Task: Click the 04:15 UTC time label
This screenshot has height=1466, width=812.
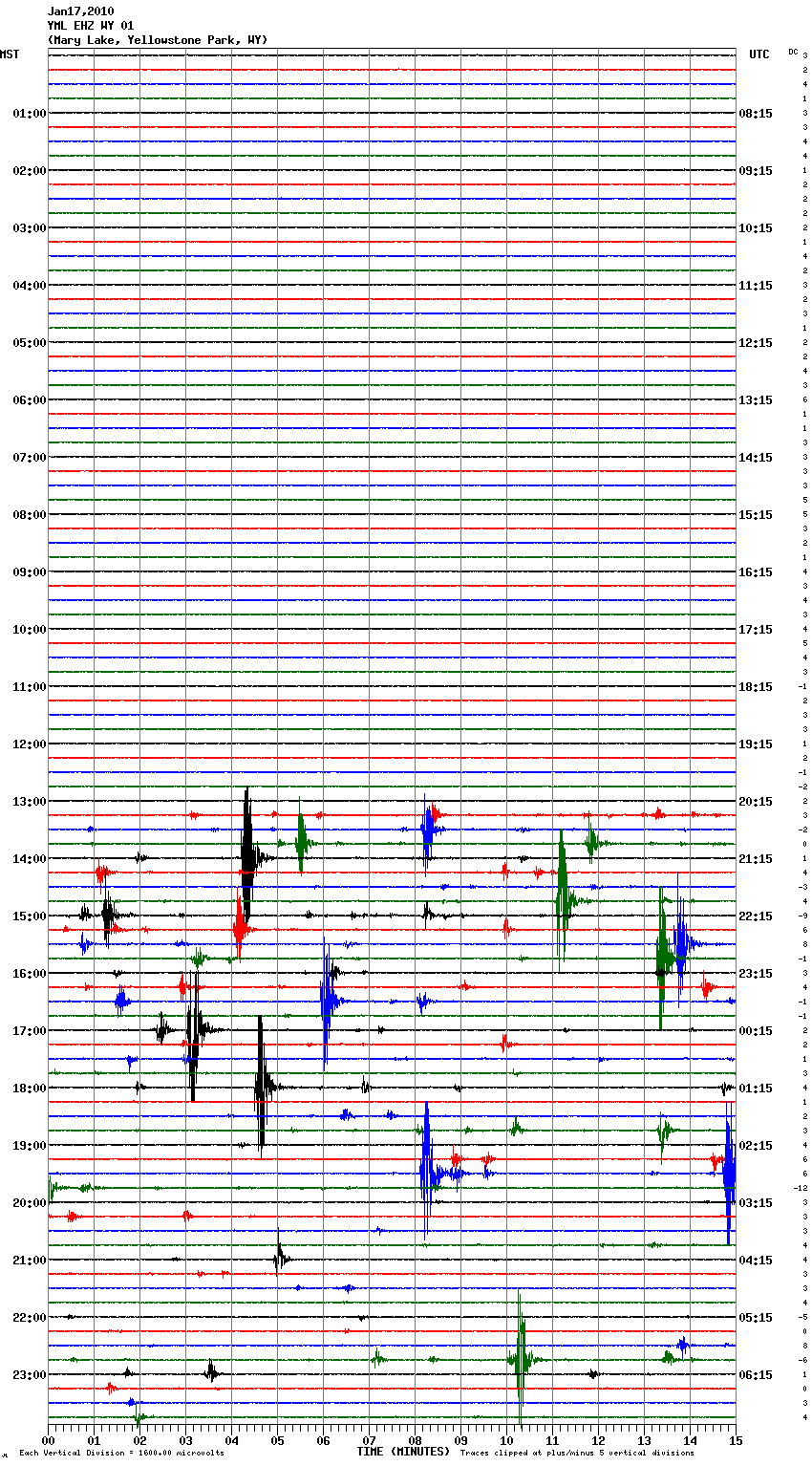Action: (756, 1261)
